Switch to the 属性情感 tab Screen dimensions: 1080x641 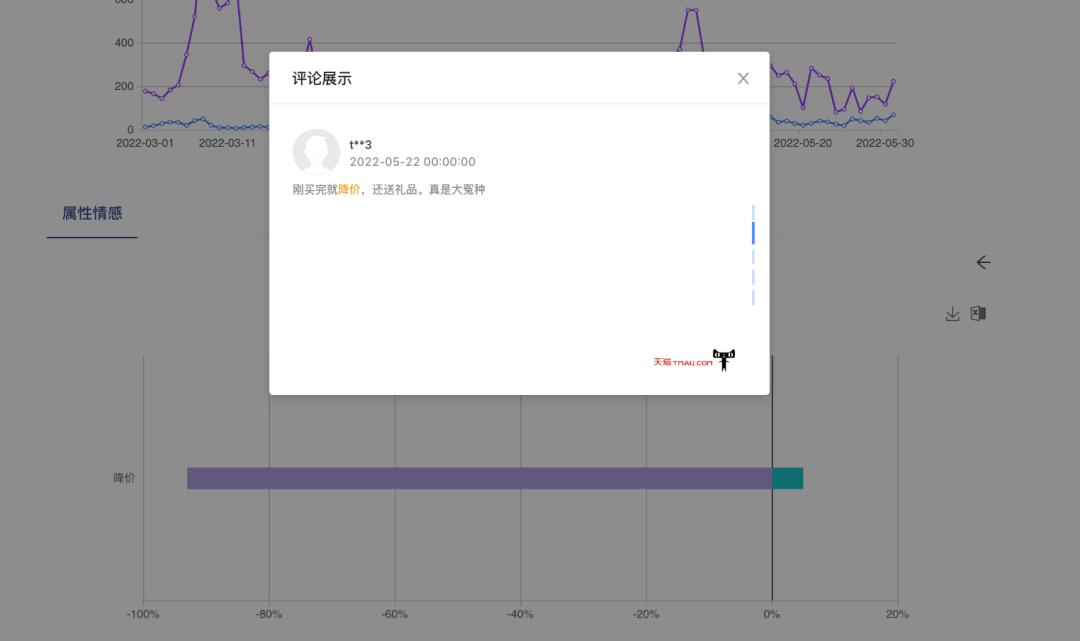91,213
